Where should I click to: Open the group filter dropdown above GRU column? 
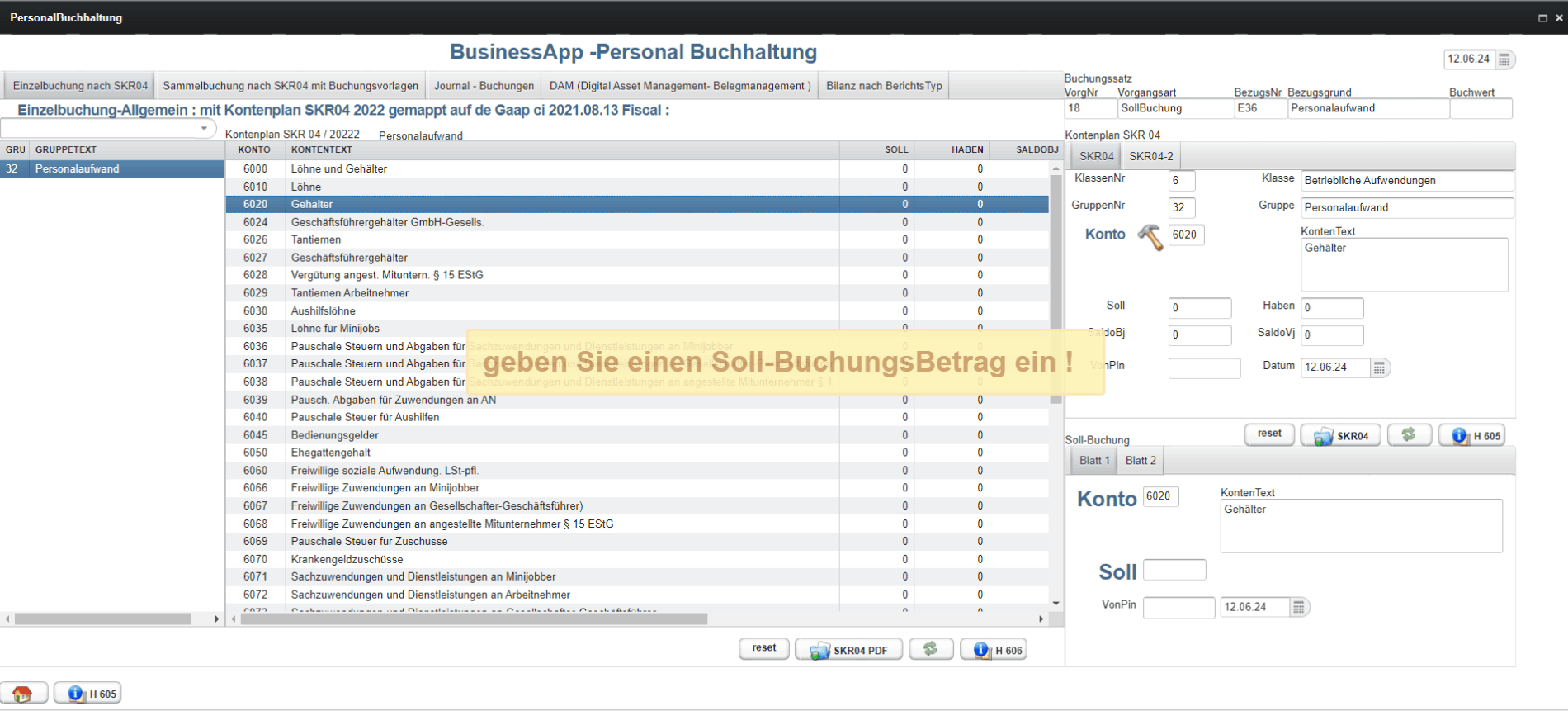[x=204, y=129]
